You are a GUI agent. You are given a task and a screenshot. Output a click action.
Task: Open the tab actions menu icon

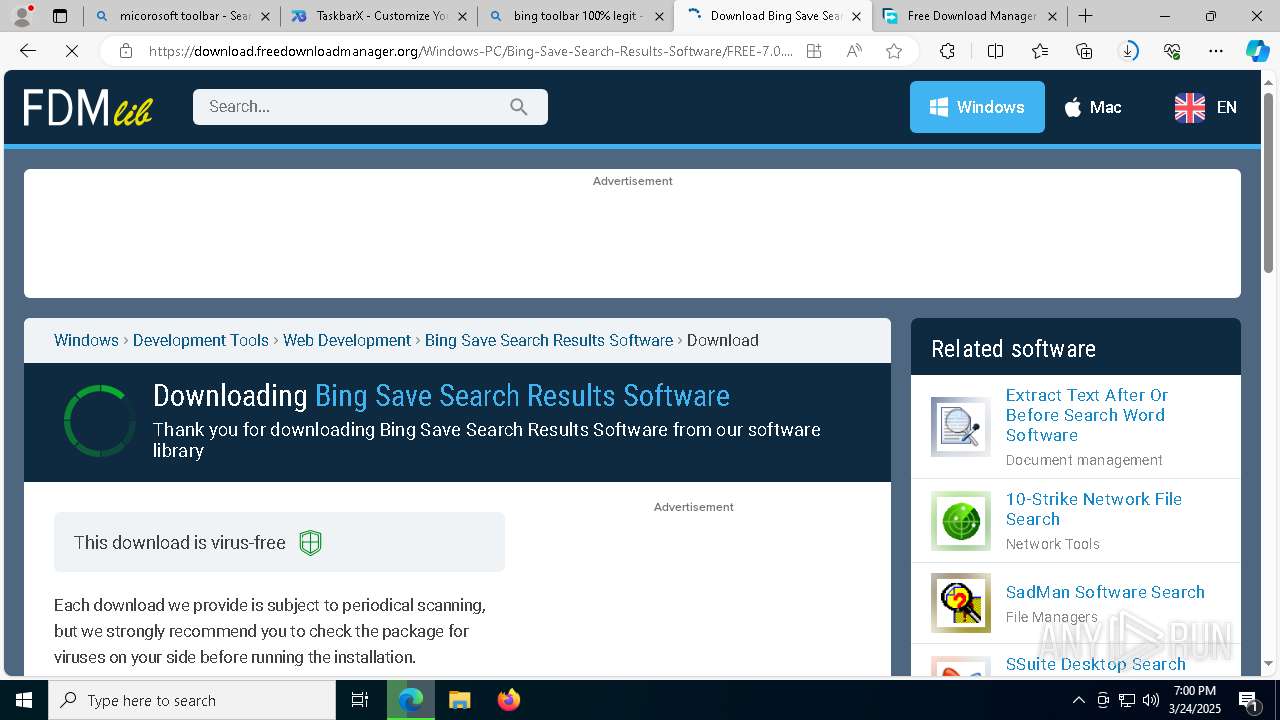[60, 16]
